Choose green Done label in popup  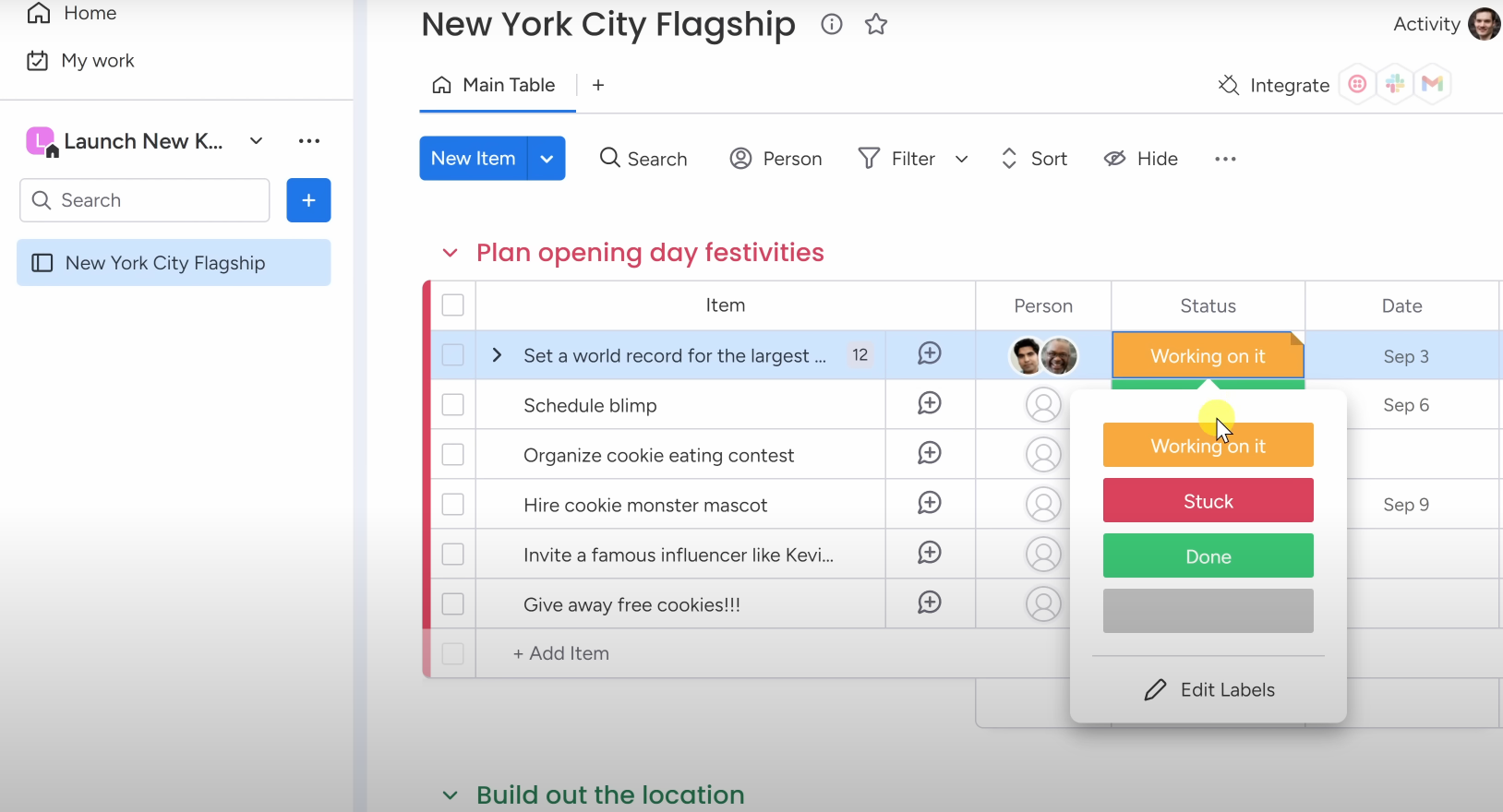click(x=1208, y=555)
